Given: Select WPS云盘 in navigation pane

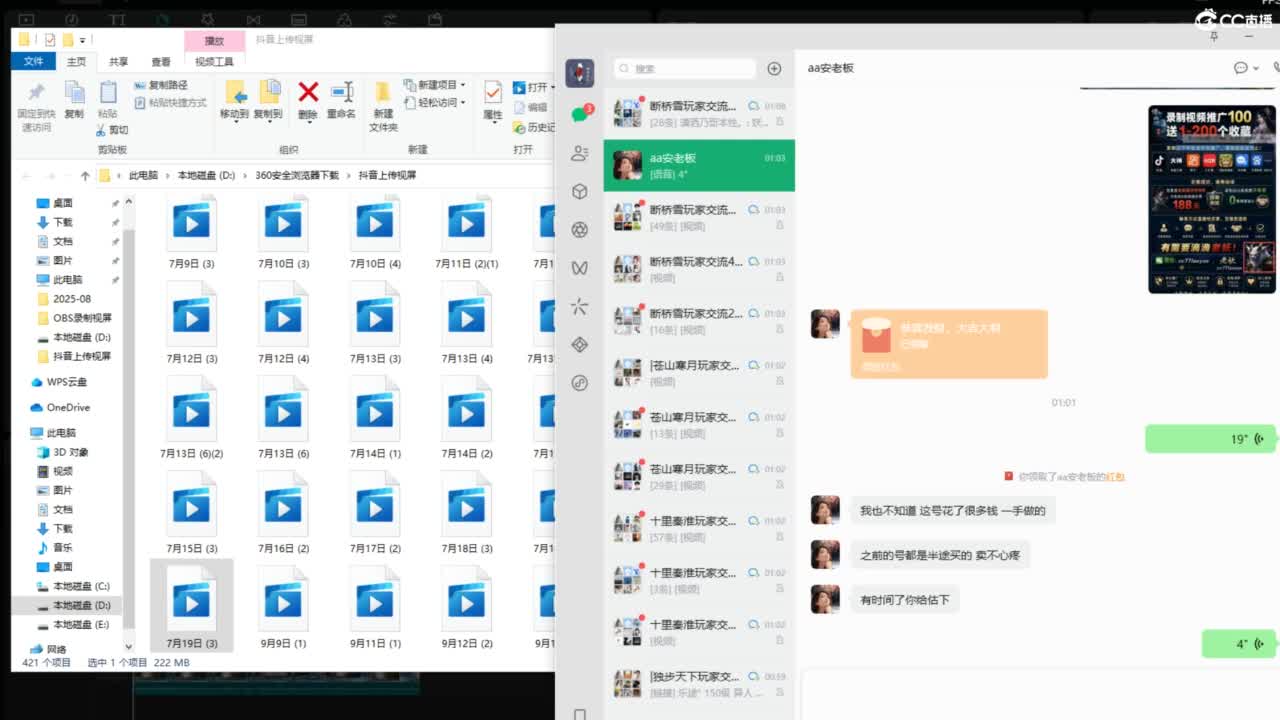Looking at the screenshot, I should tap(58, 382).
